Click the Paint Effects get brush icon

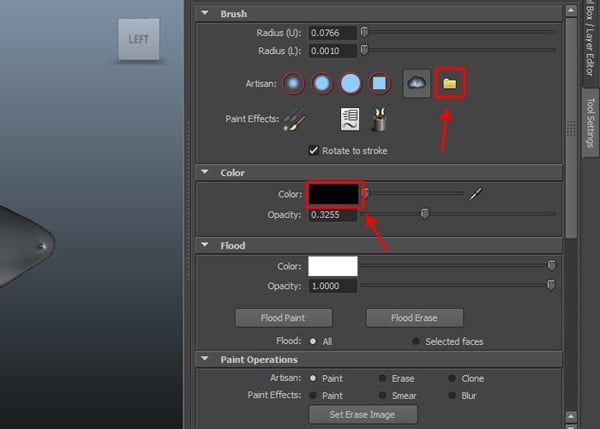point(295,120)
